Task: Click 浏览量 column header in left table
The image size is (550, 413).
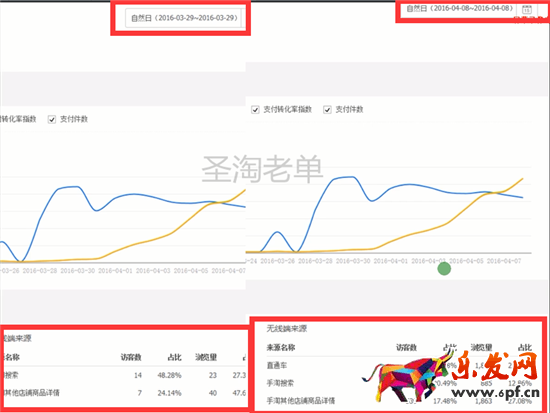Action: [x=206, y=357]
